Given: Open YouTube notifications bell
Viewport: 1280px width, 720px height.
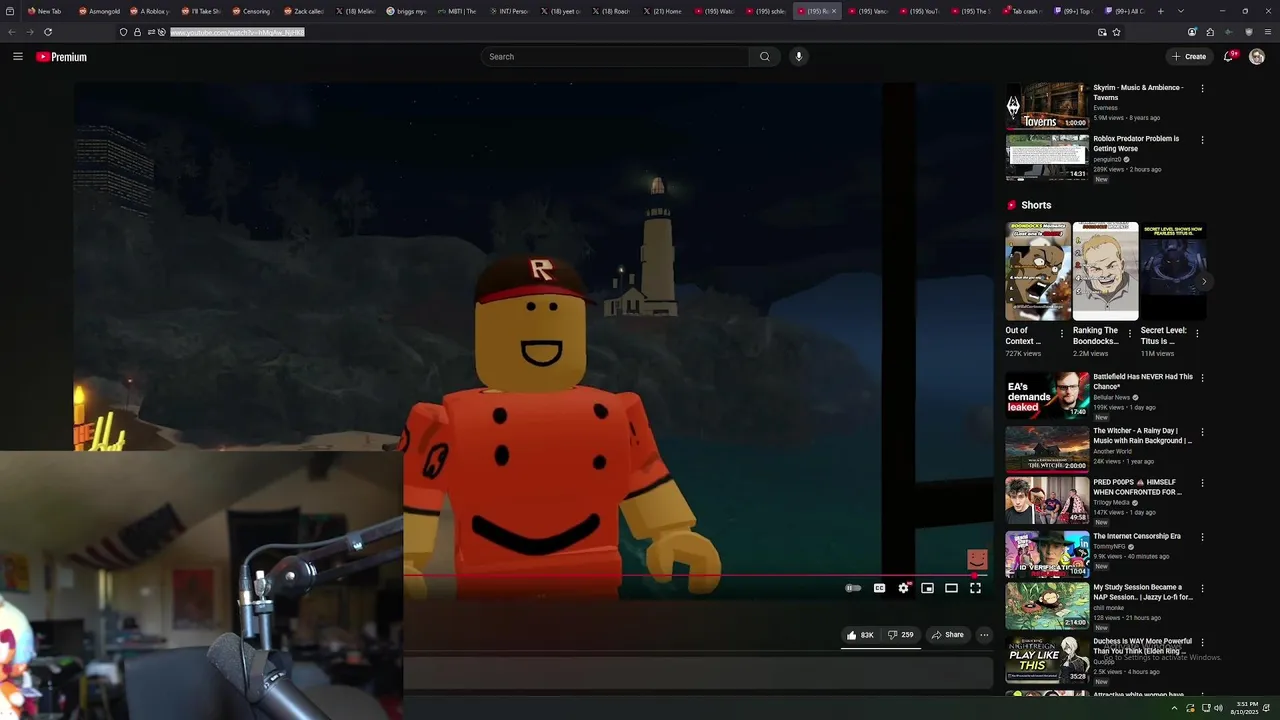Looking at the screenshot, I should click(x=1229, y=57).
